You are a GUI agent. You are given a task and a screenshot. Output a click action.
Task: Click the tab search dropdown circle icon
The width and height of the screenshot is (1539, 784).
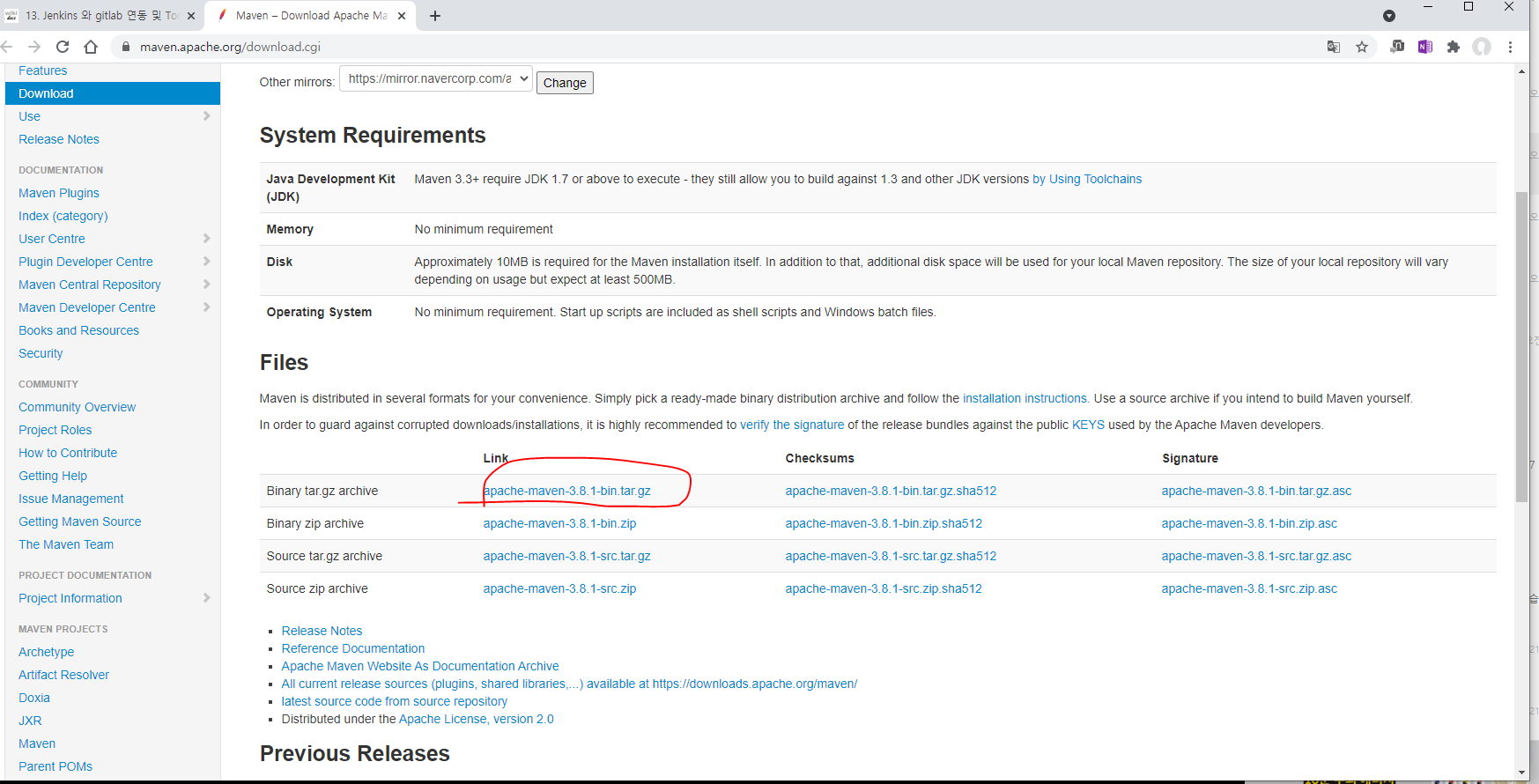[x=1389, y=16]
